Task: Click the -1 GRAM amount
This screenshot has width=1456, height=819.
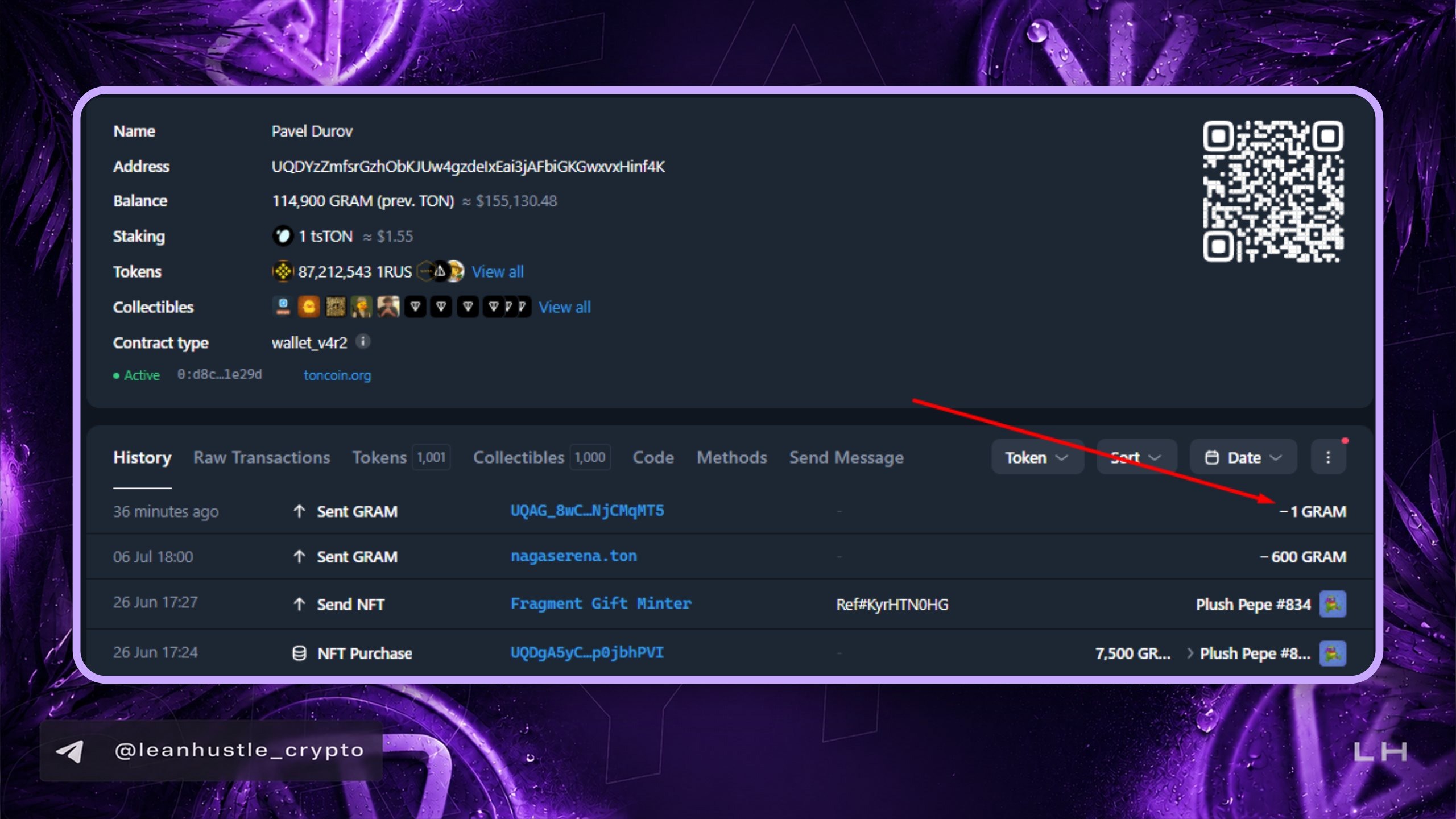Action: tap(1313, 511)
